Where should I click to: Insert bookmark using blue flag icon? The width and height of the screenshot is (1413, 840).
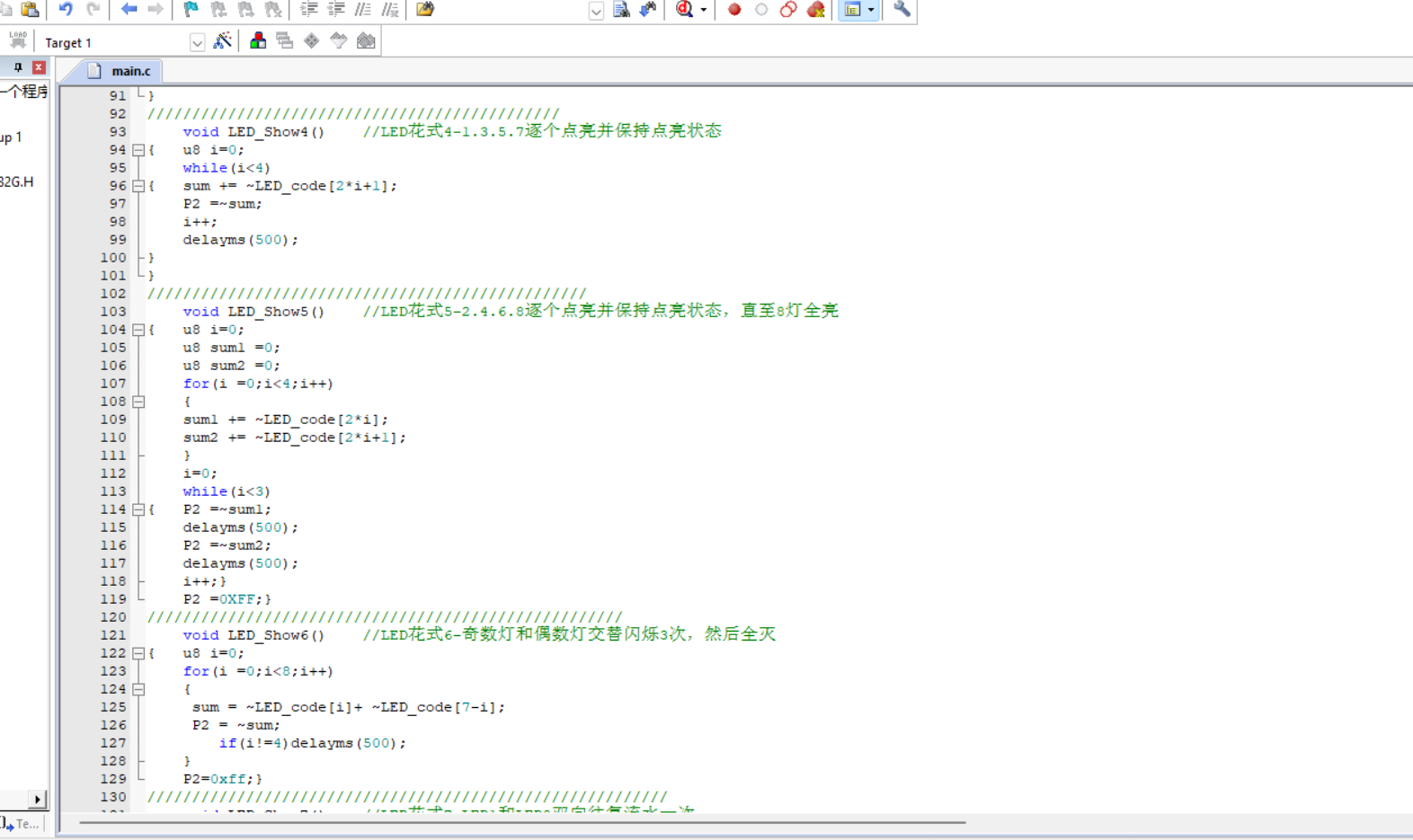[191, 9]
